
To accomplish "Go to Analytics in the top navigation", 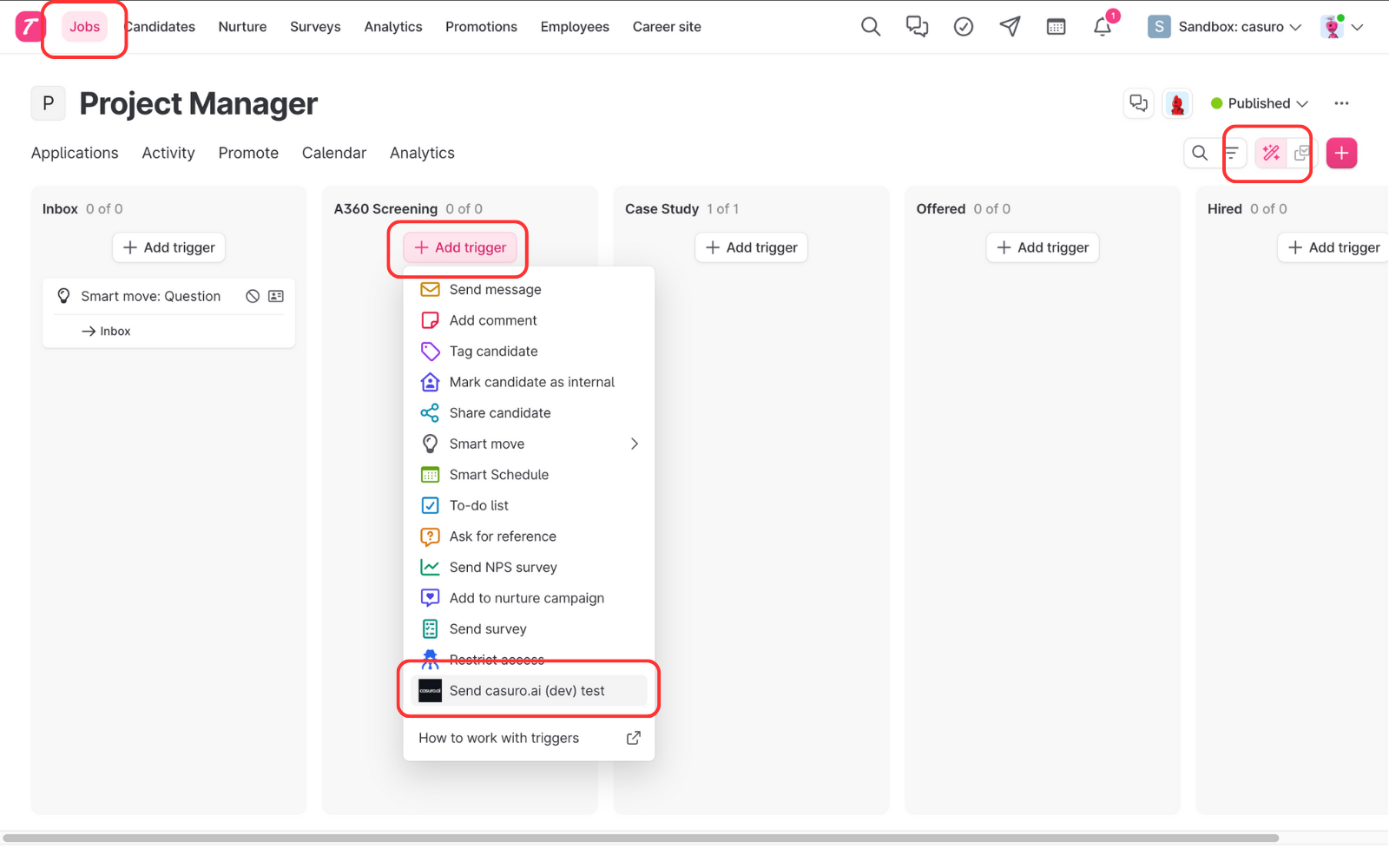I will coord(393,27).
